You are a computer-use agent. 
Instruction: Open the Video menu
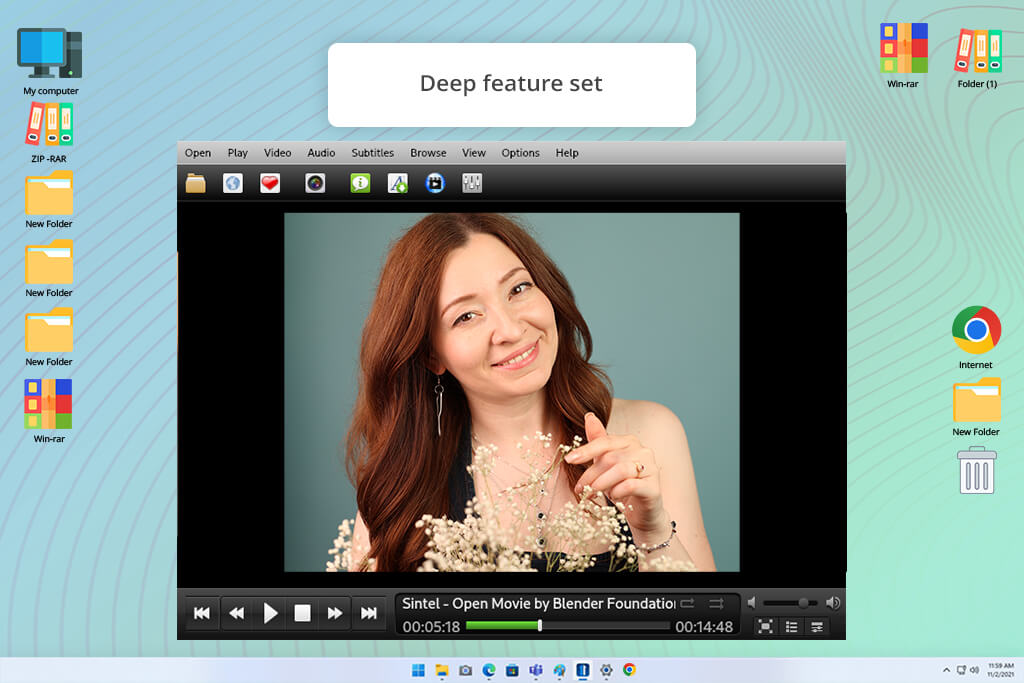pos(278,153)
